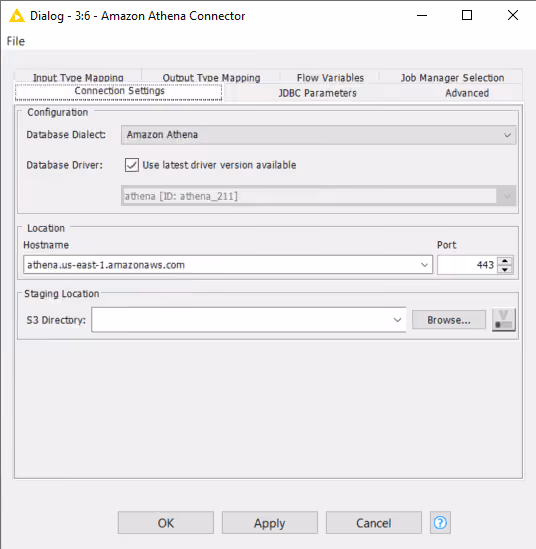The image size is (536, 549).
Task: Maximize the Amazon Athena Connector dialog
Action: tap(467, 15)
